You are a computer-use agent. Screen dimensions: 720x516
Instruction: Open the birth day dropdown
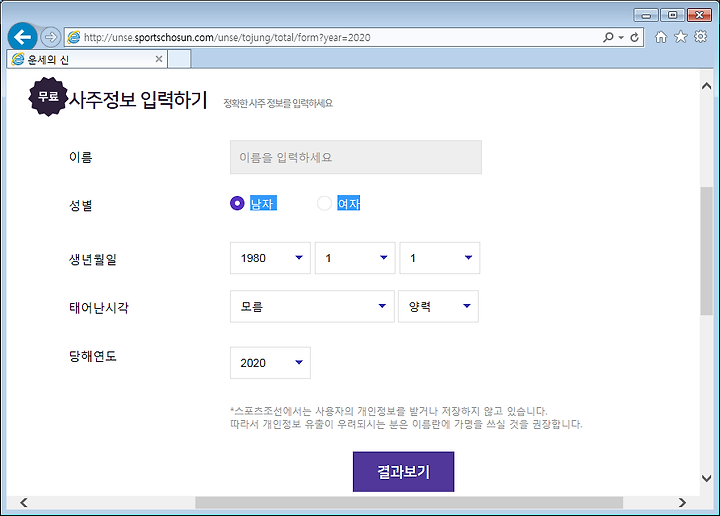tap(439, 258)
